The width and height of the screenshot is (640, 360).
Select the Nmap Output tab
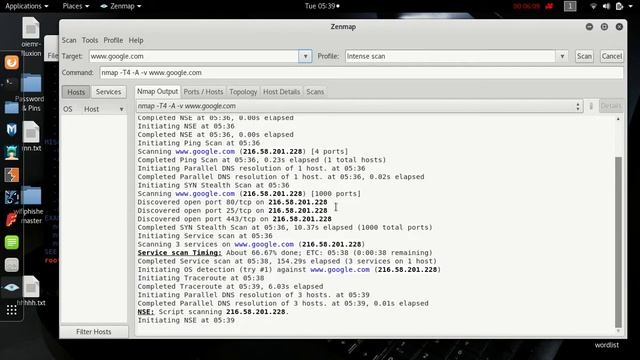158,91
